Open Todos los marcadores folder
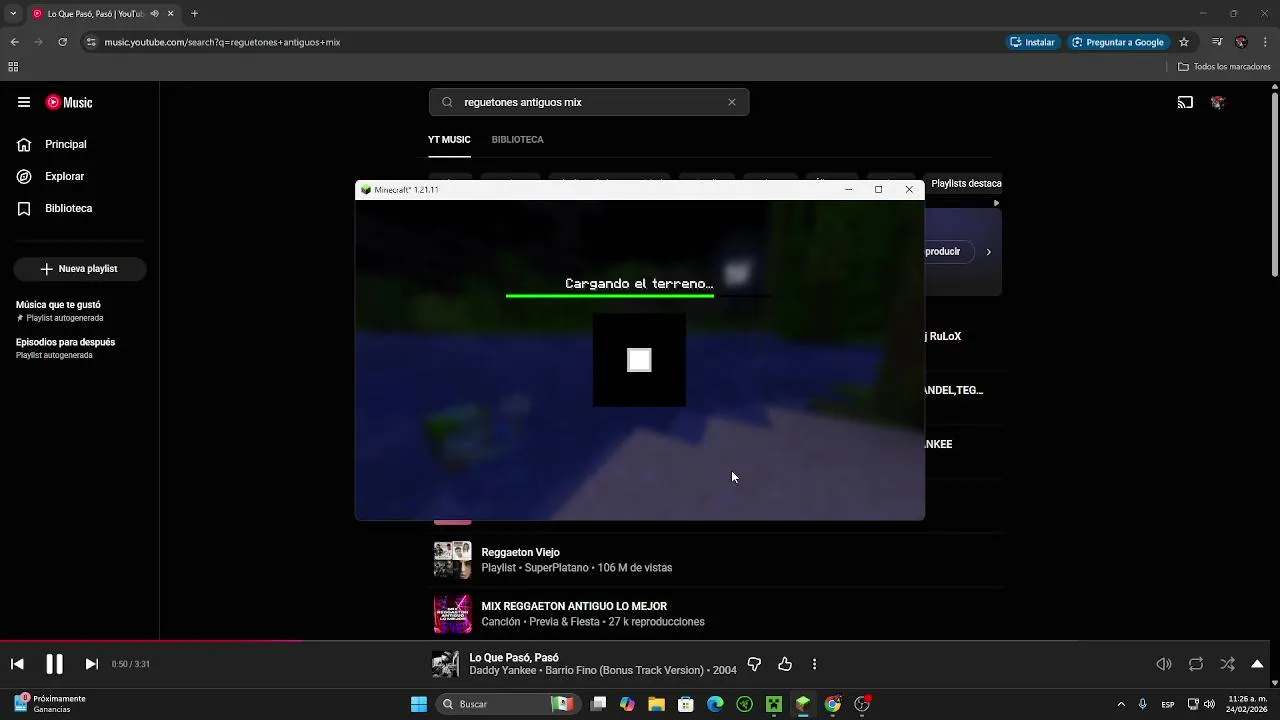This screenshot has height=720, width=1280. click(1224, 67)
